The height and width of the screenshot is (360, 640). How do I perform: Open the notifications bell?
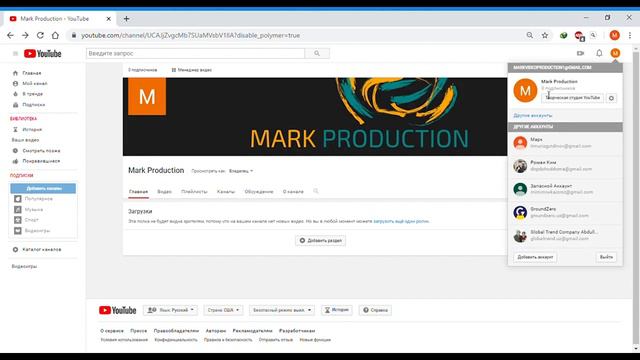click(x=599, y=53)
